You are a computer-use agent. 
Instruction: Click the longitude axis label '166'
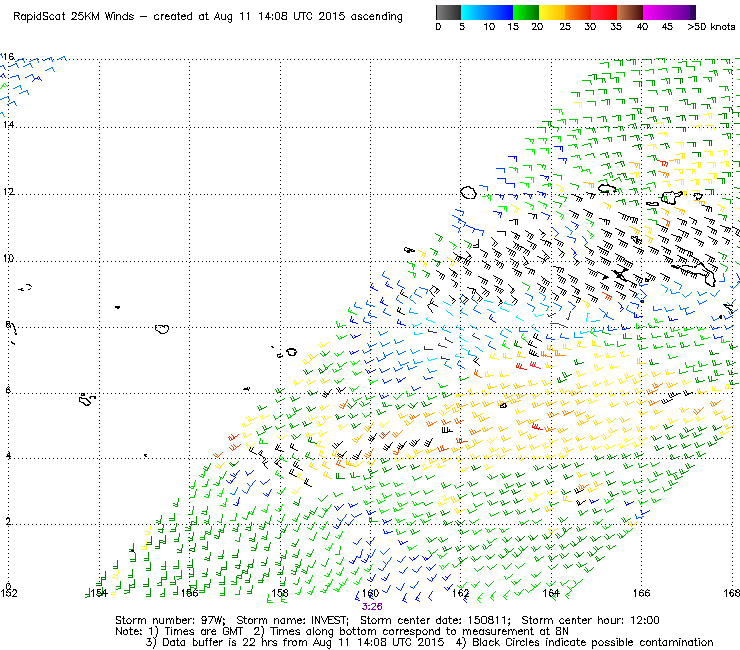pyautogui.click(x=641, y=593)
